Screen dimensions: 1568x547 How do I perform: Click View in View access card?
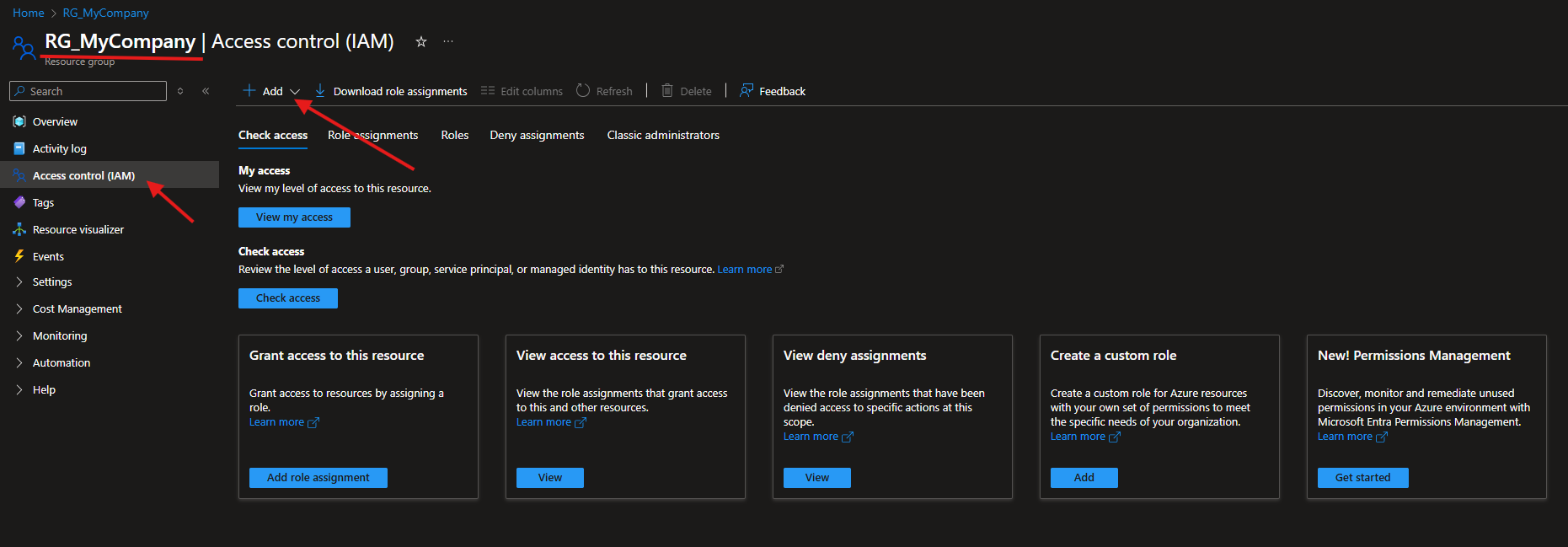pyautogui.click(x=550, y=478)
